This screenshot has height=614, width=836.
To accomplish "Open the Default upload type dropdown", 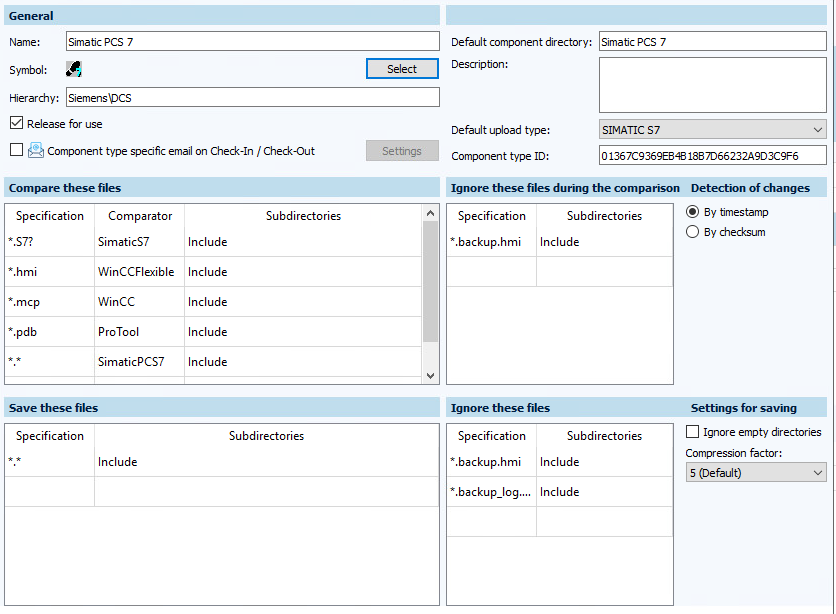I will 713,130.
